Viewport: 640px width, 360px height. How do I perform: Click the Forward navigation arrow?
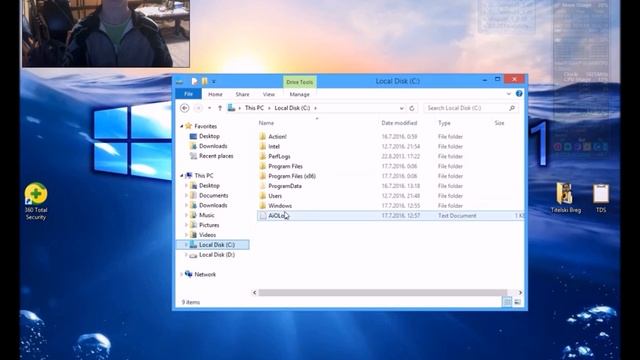pos(198,108)
